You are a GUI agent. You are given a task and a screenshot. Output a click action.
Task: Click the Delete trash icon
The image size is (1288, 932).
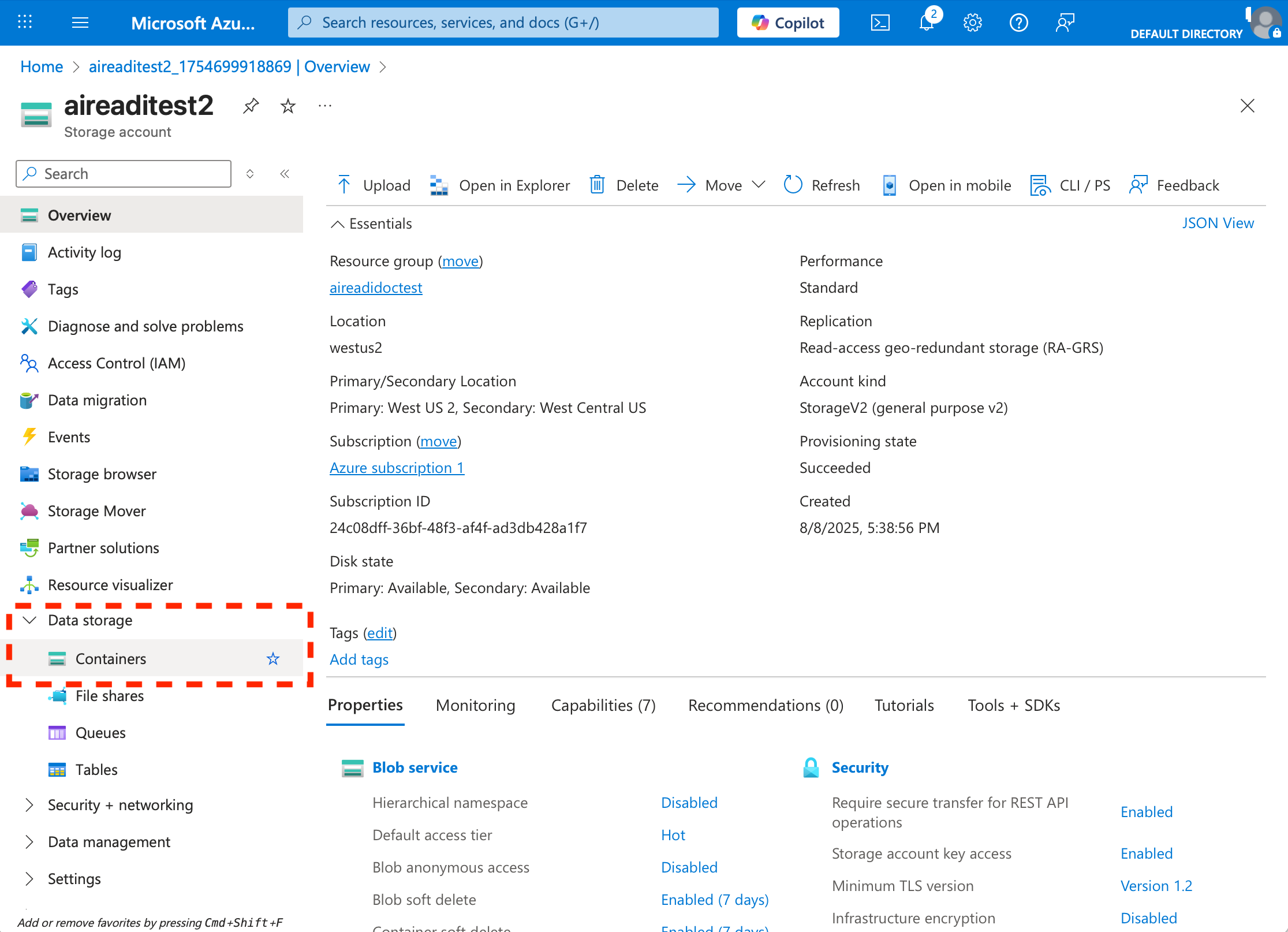[x=597, y=185]
